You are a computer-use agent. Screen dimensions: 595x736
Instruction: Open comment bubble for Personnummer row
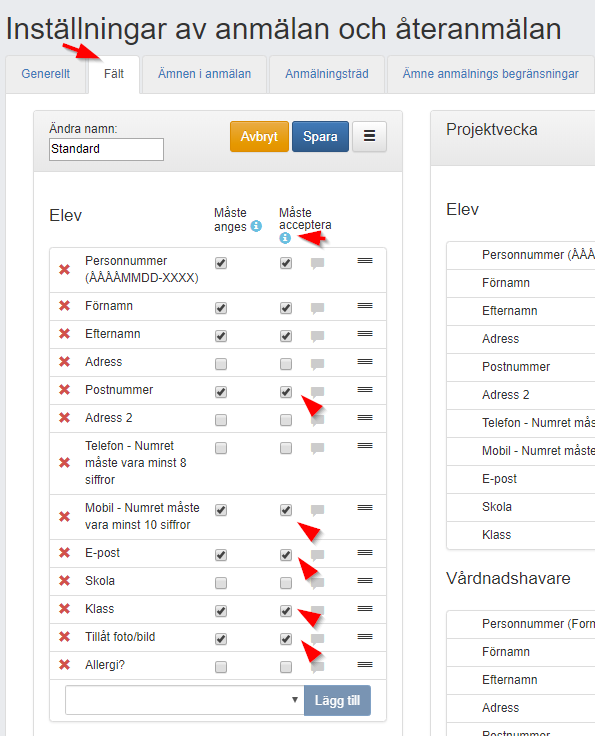click(318, 263)
